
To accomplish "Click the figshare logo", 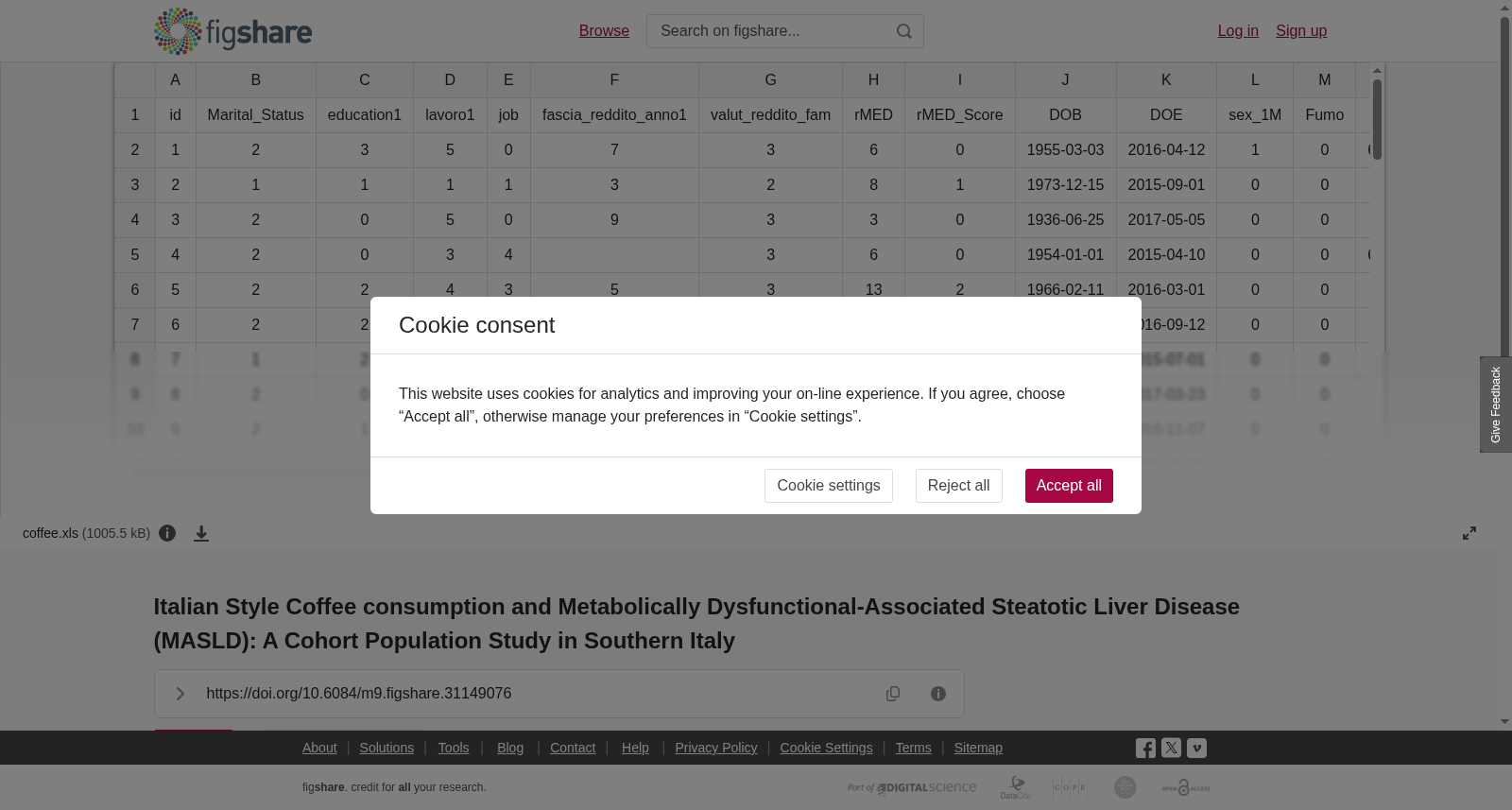I will (232, 31).
